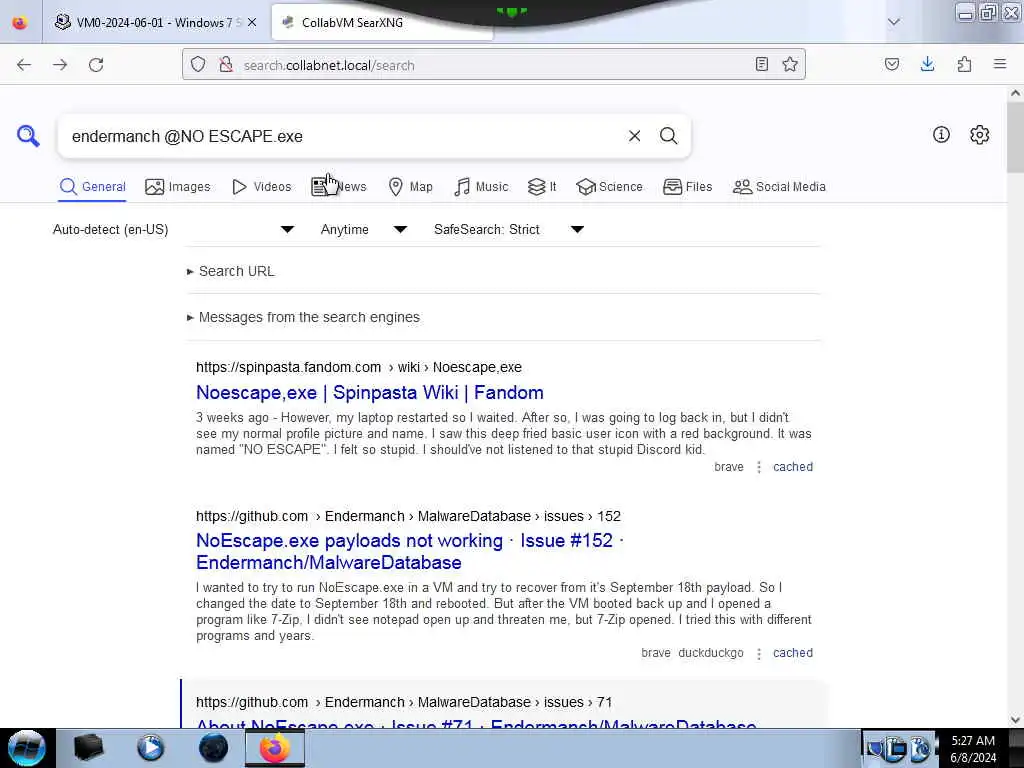Expand Search URL section

[x=231, y=271]
